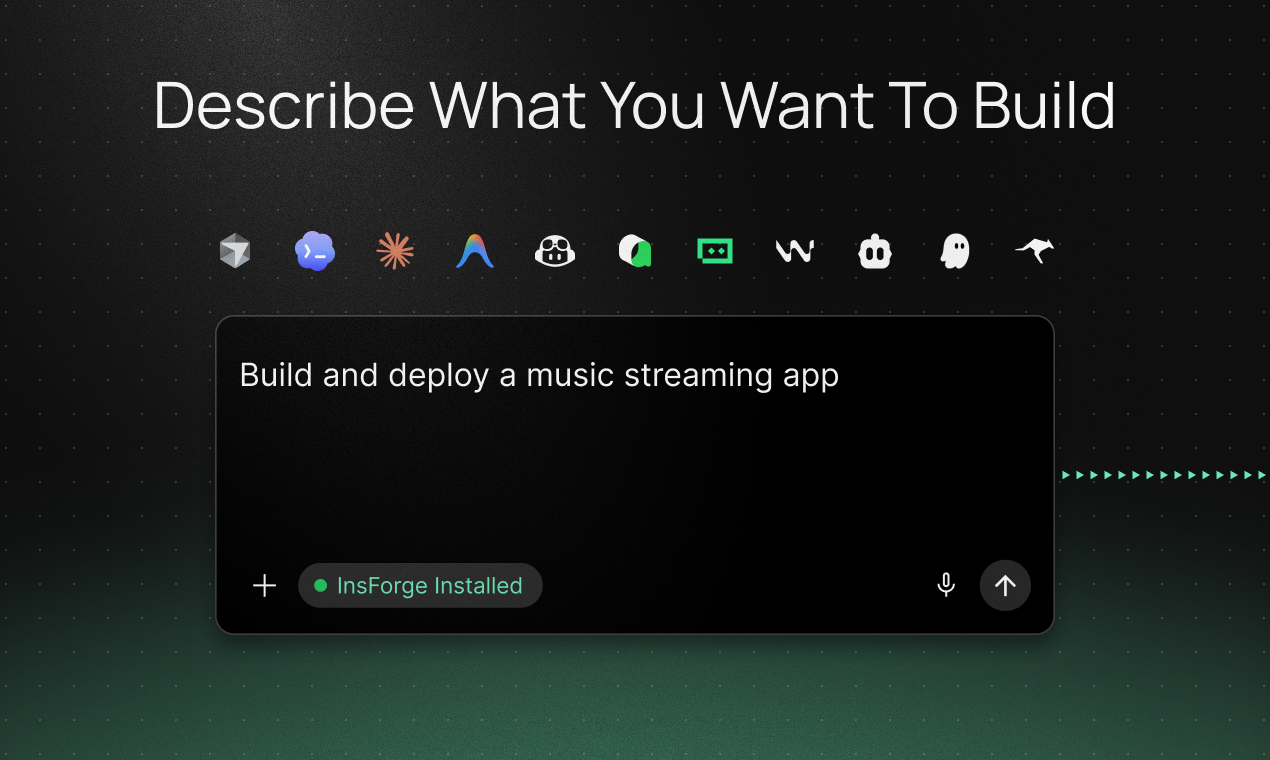Click the white and green rounded logo icon

635,251
